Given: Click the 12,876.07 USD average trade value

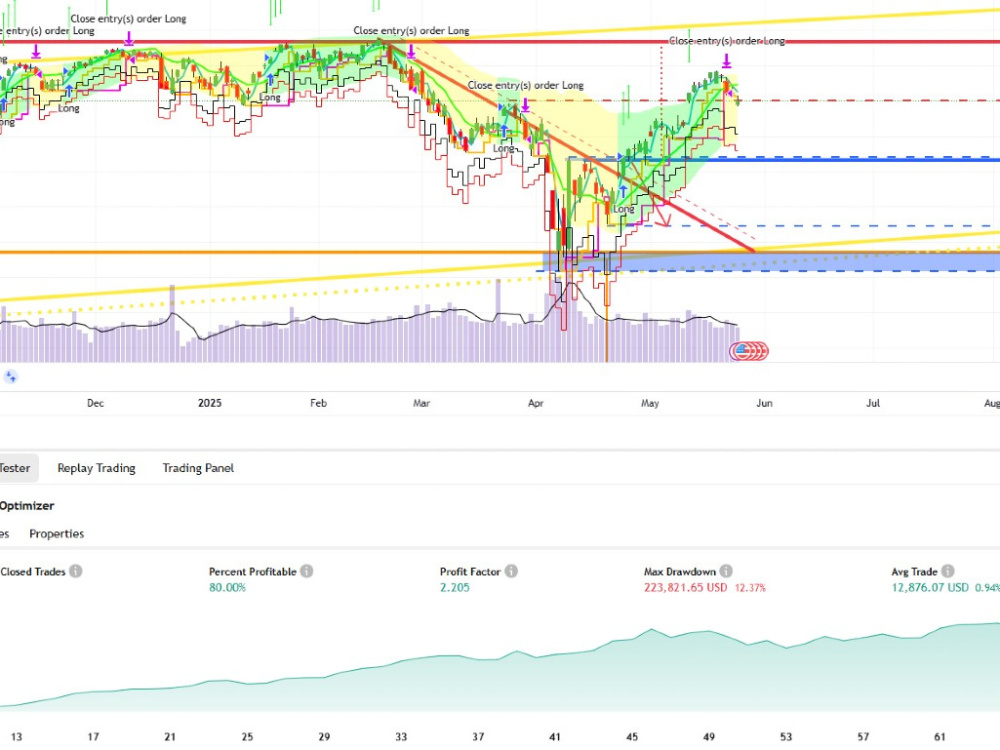Looking at the screenshot, I should (930, 587).
